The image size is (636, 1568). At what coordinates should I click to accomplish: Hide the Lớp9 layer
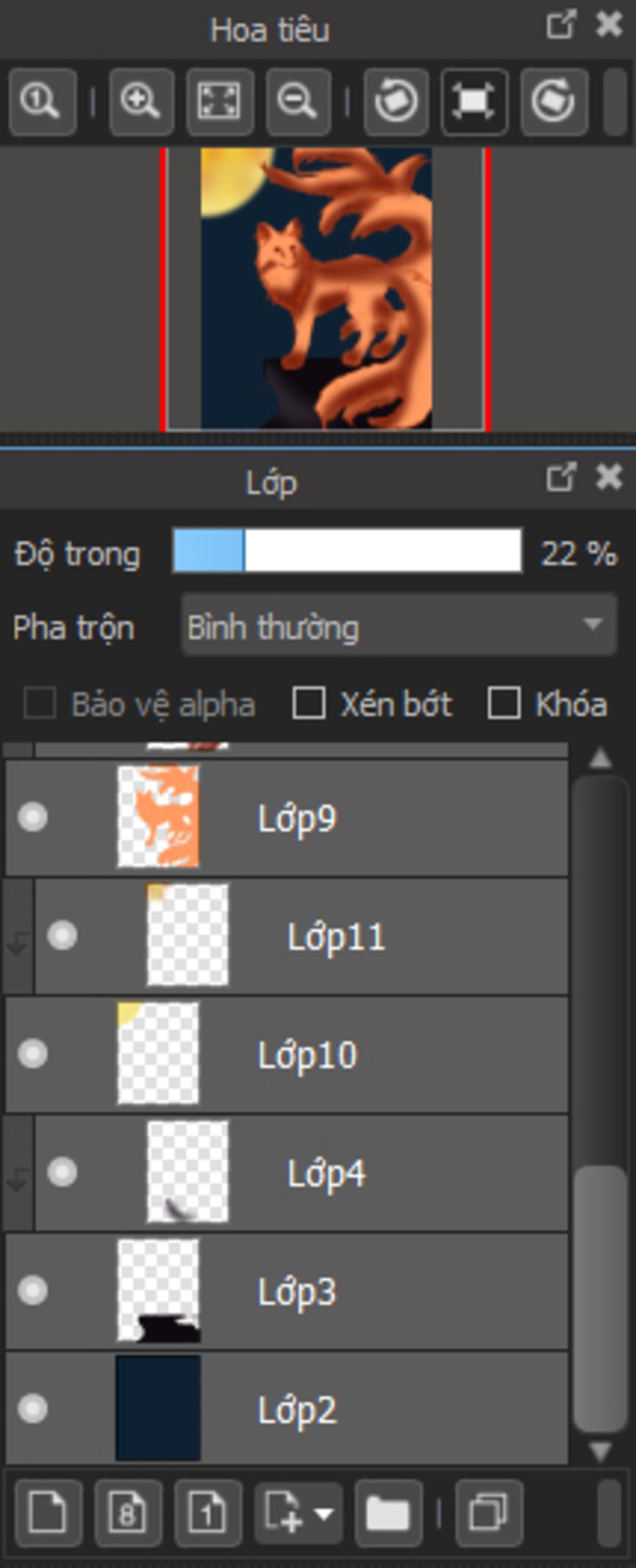click(32, 816)
